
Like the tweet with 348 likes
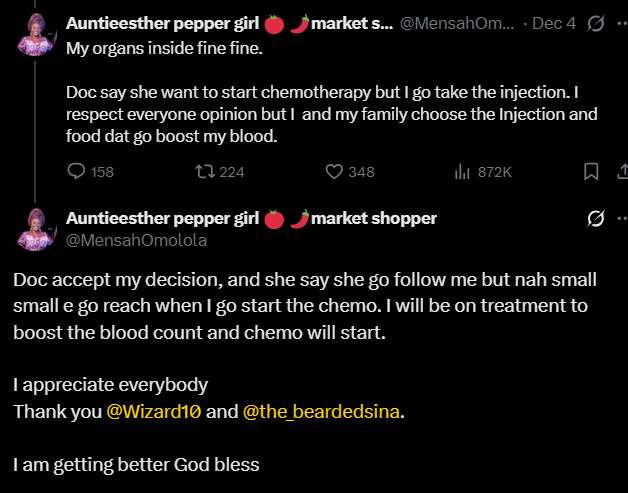335,172
